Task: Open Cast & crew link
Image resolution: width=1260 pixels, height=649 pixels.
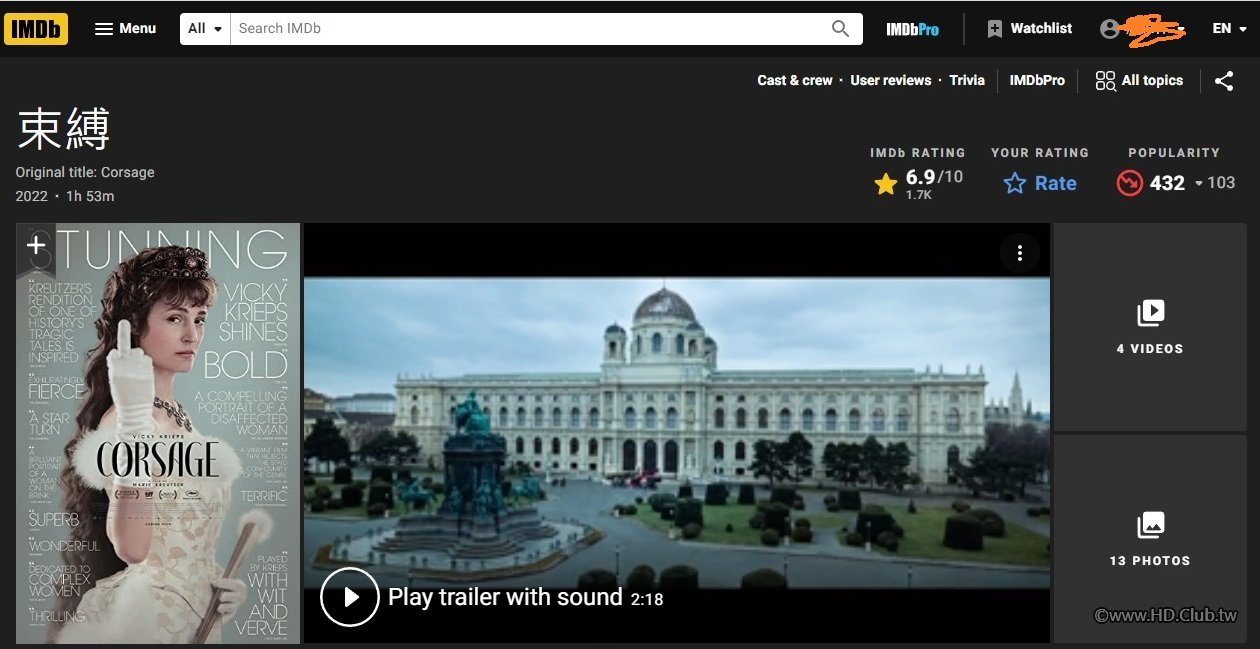Action: (795, 80)
